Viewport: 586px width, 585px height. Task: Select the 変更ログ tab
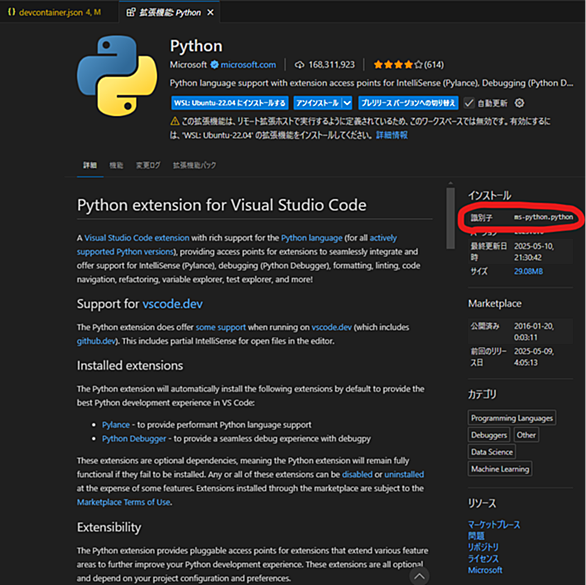(148, 165)
